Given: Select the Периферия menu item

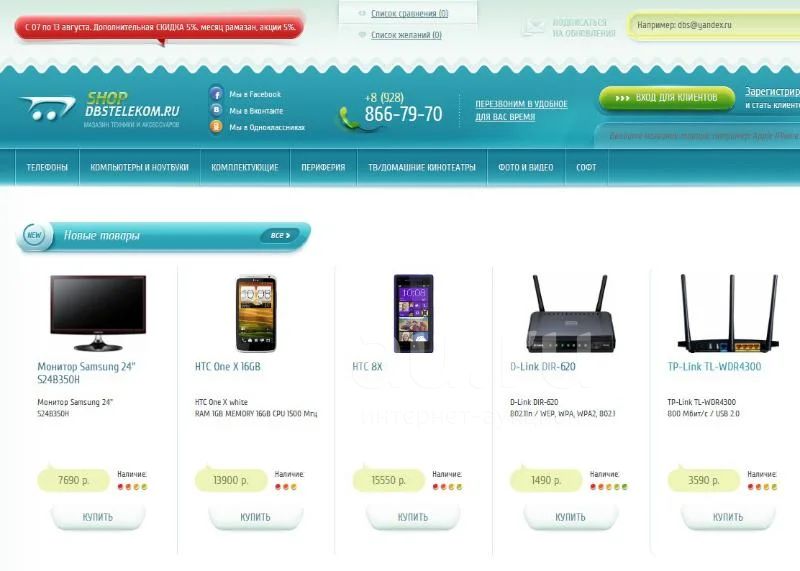Looking at the screenshot, I should click(x=323, y=167).
